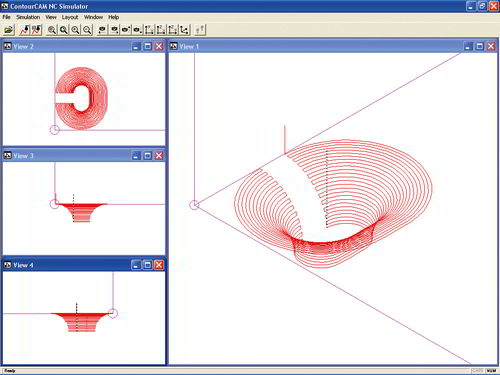This screenshot has height=375, width=500.
Task: Click the second toolpath simulation icon
Action: 36,30
